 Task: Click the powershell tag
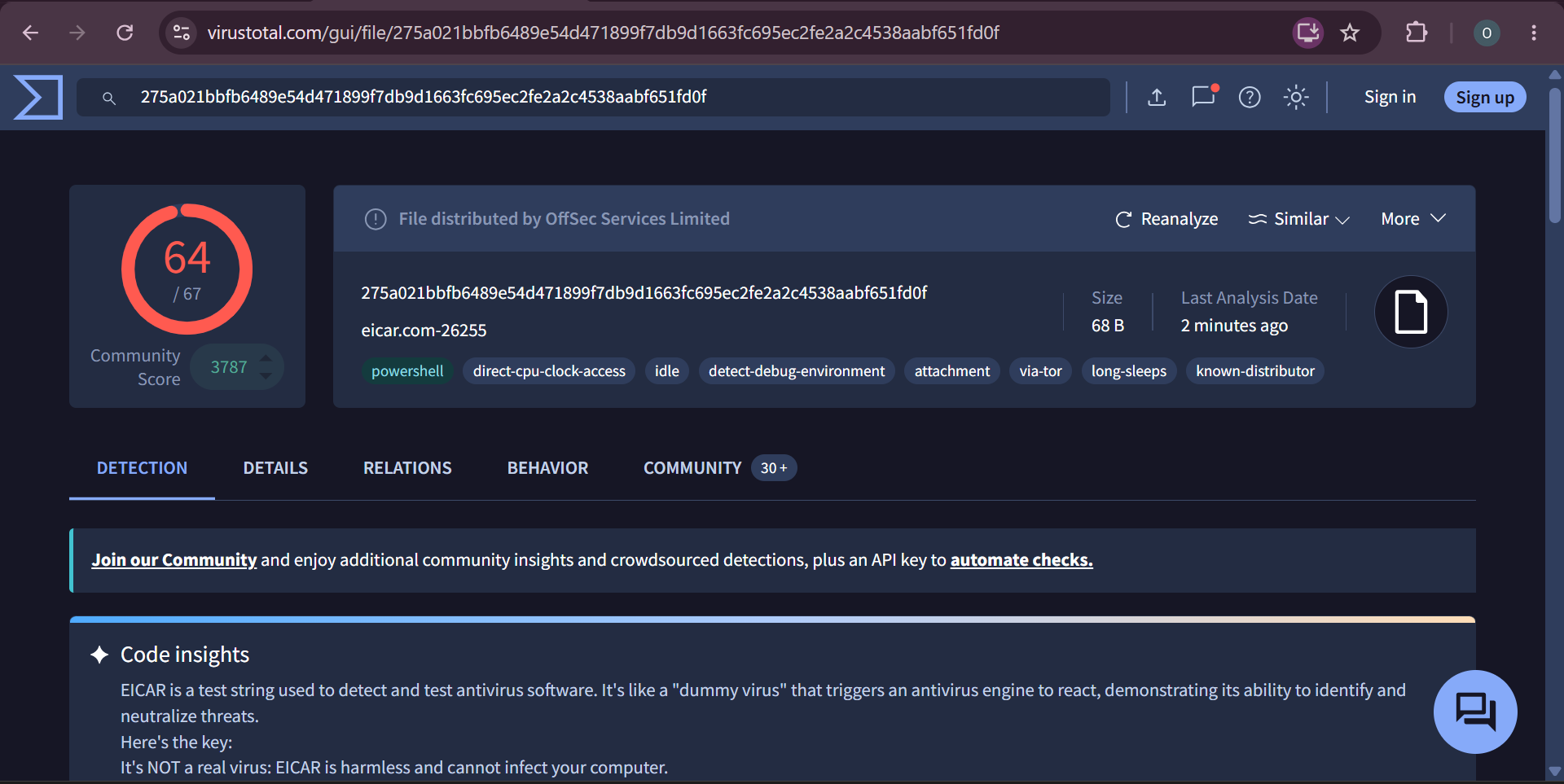click(x=407, y=371)
